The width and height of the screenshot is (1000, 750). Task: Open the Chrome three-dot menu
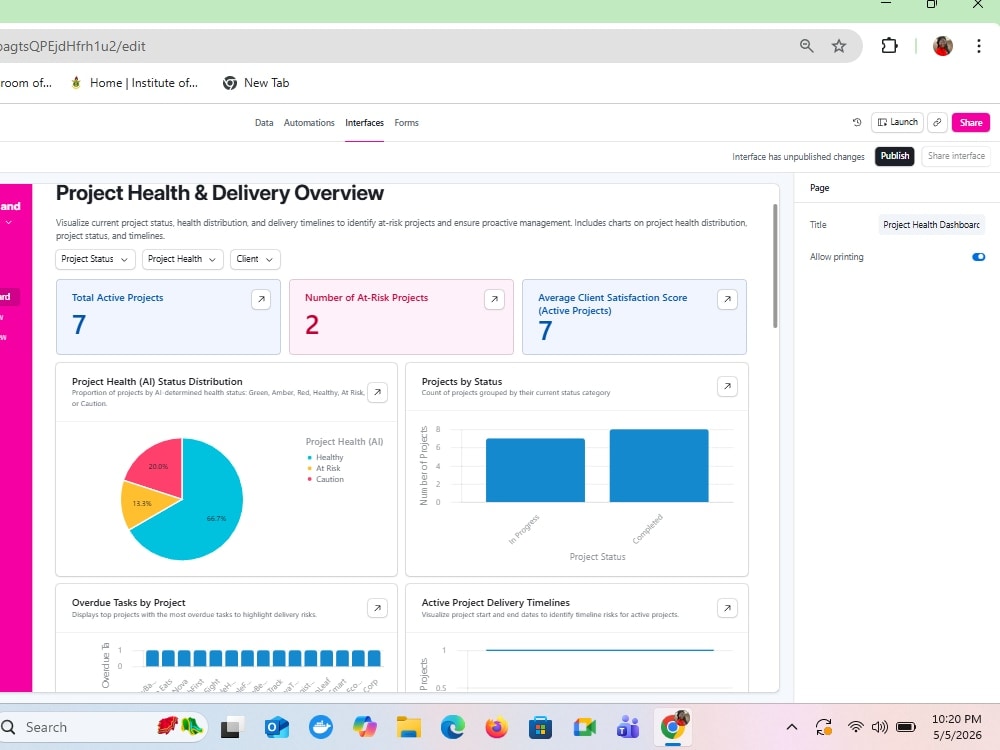pos(978,46)
